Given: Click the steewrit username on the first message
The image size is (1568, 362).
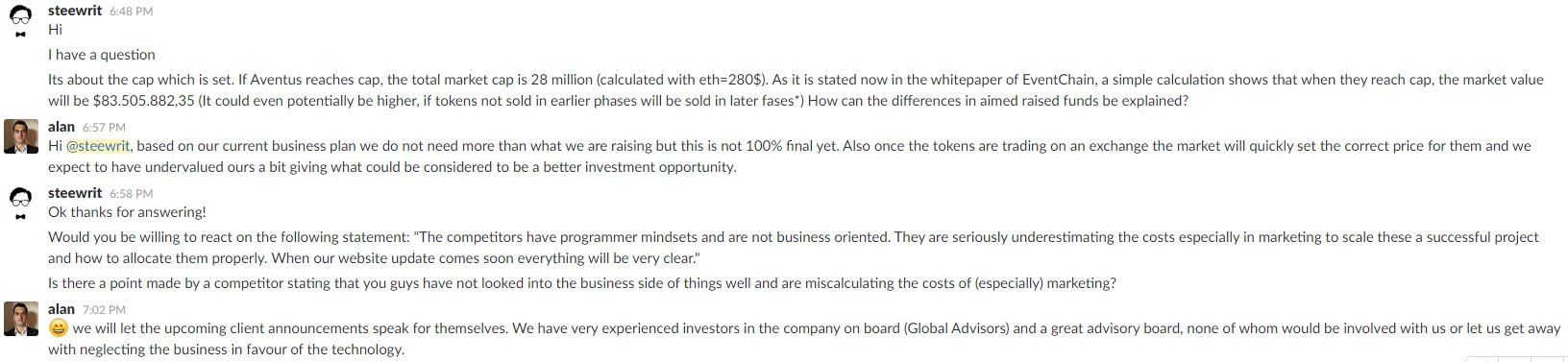Looking at the screenshot, I should point(75,10).
